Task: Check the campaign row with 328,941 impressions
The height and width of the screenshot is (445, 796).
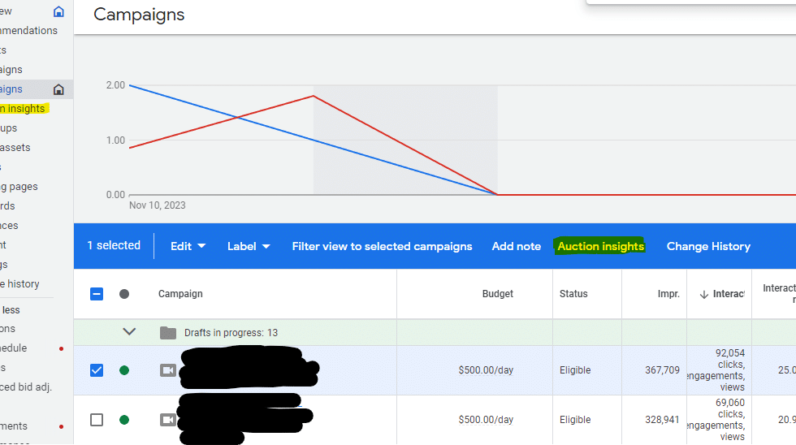Action: click(96, 420)
